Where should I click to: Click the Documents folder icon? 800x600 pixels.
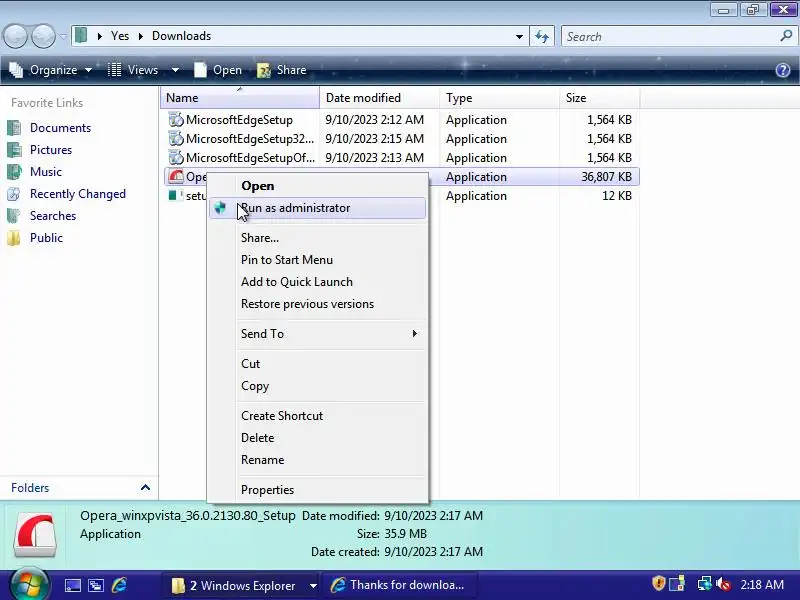tap(14, 128)
